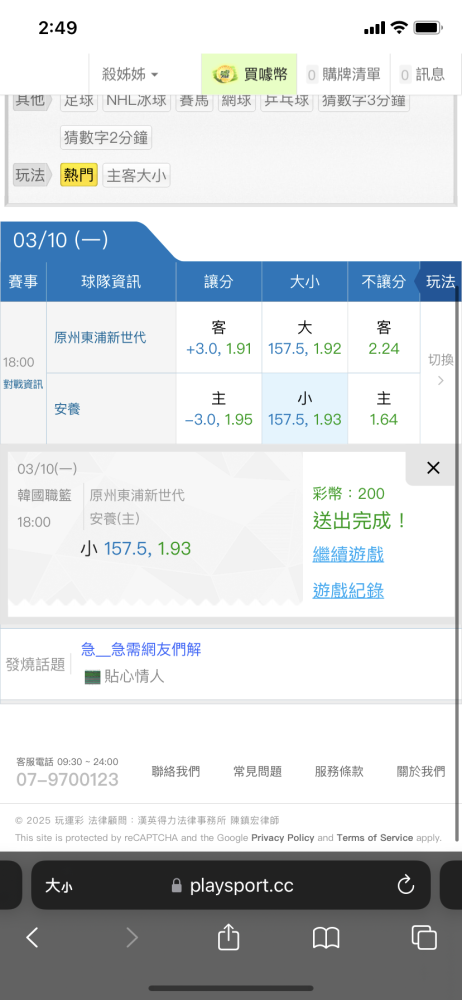Image resolution: width=462 pixels, height=1000 pixels.
Task: Reload the playsport.cc page
Action: pyautogui.click(x=406, y=885)
